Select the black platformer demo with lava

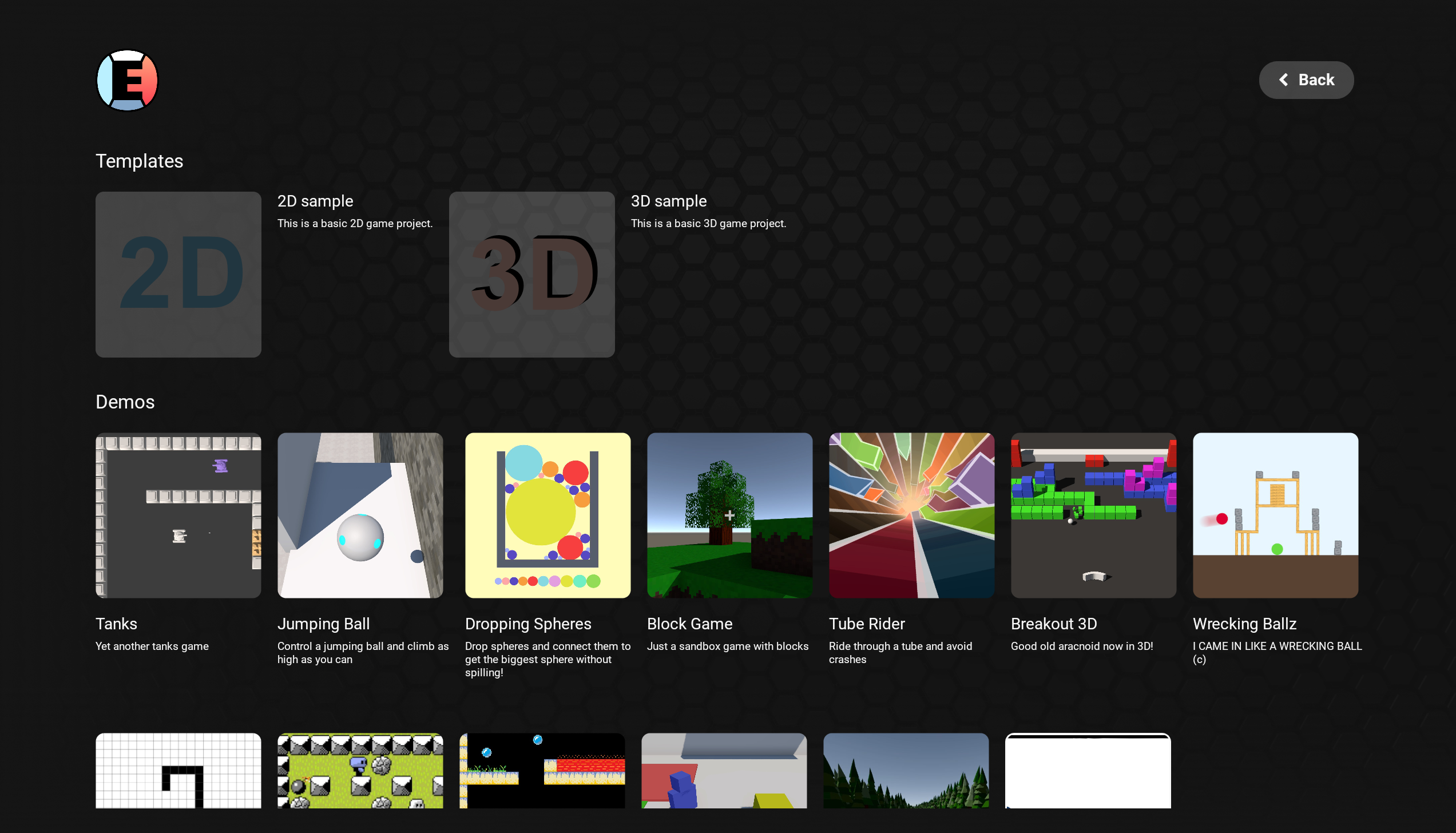point(542,770)
